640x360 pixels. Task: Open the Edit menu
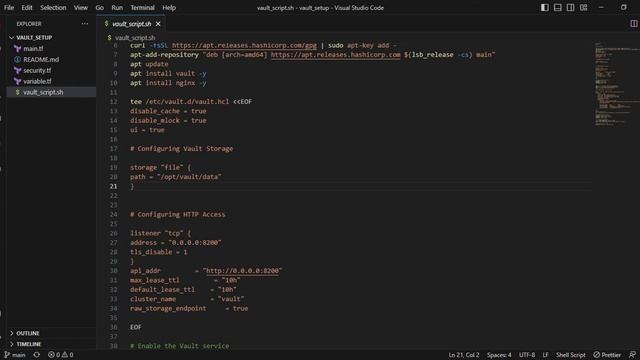(x=27, y=7)
